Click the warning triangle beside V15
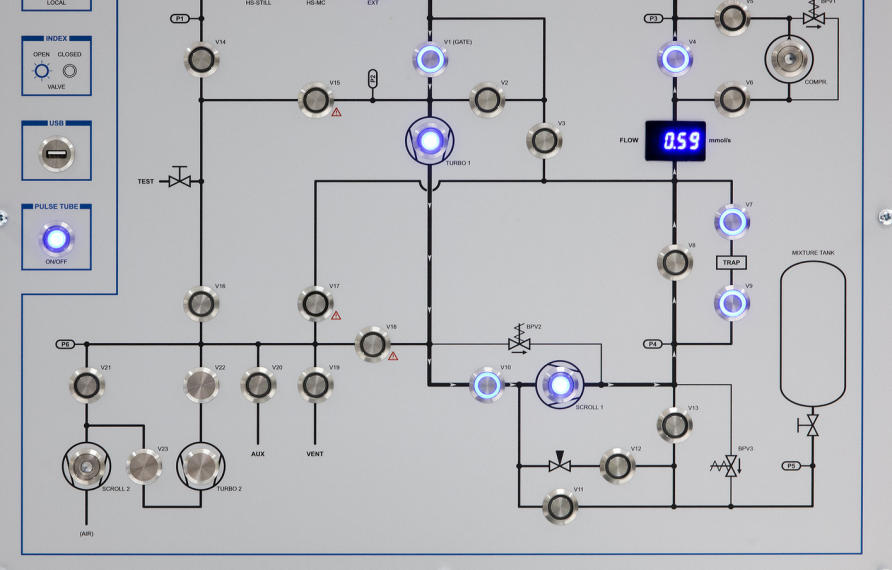The image size is (892, 570). pyautogui.click(x=337, y=112)
